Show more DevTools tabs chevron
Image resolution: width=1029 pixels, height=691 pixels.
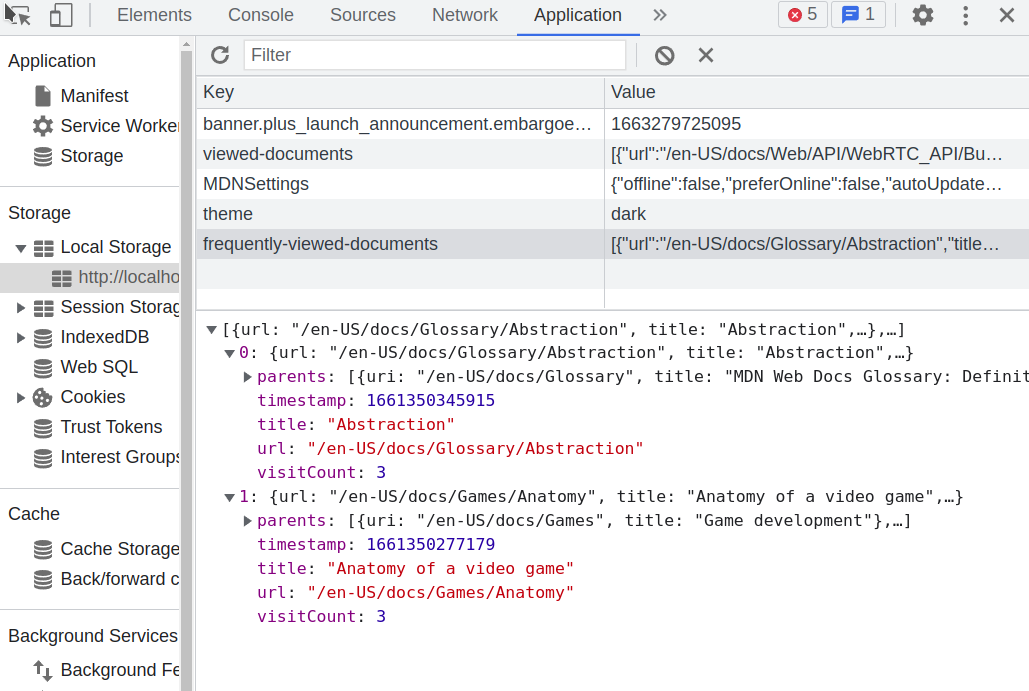pyautogui.click(x=660, y=14)
